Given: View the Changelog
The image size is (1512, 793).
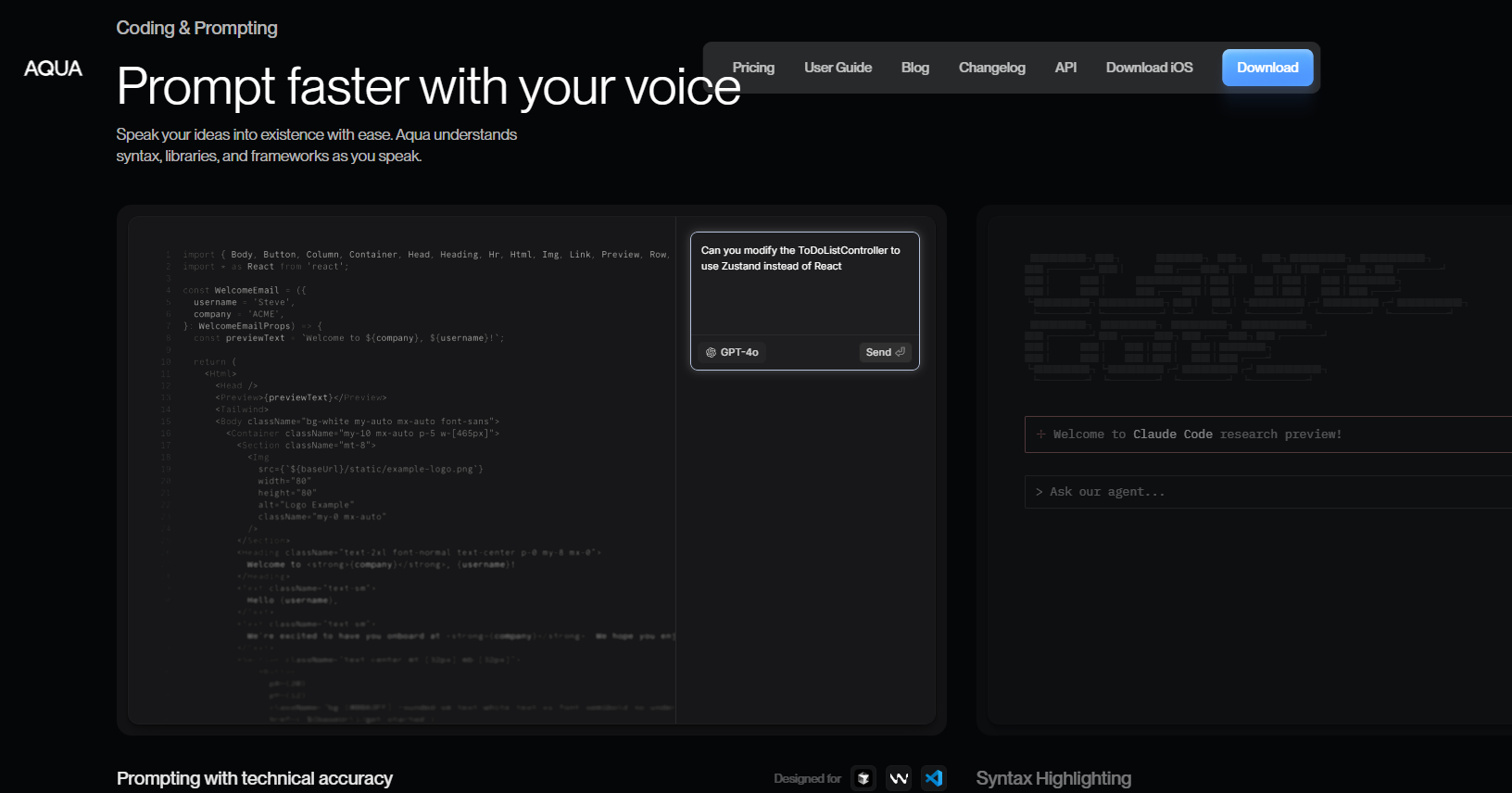Looking at the screenshot, I should click(x=991, y=68).
